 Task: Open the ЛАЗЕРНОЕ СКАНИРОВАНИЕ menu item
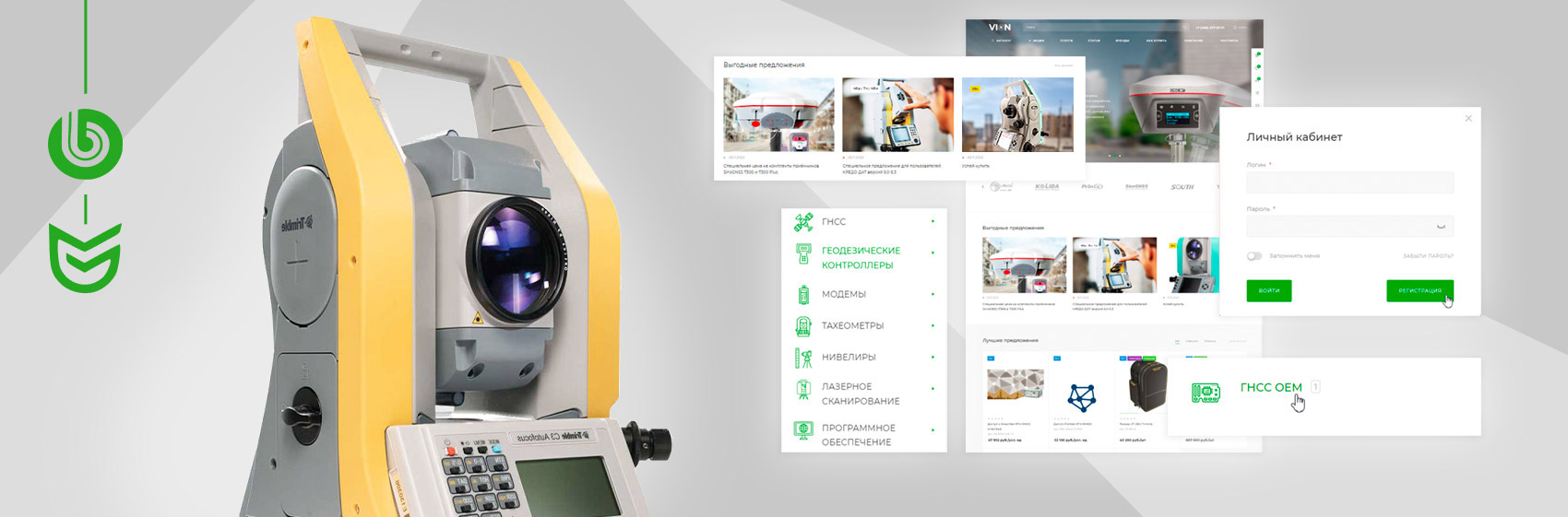[x=860, y=394]
